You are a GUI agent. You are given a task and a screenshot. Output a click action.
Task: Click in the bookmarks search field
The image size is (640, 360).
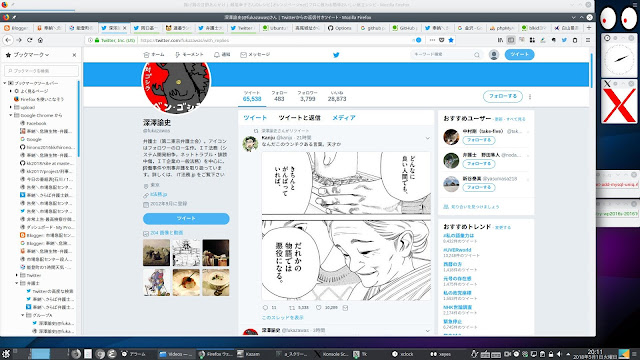(x=41, y=71)
